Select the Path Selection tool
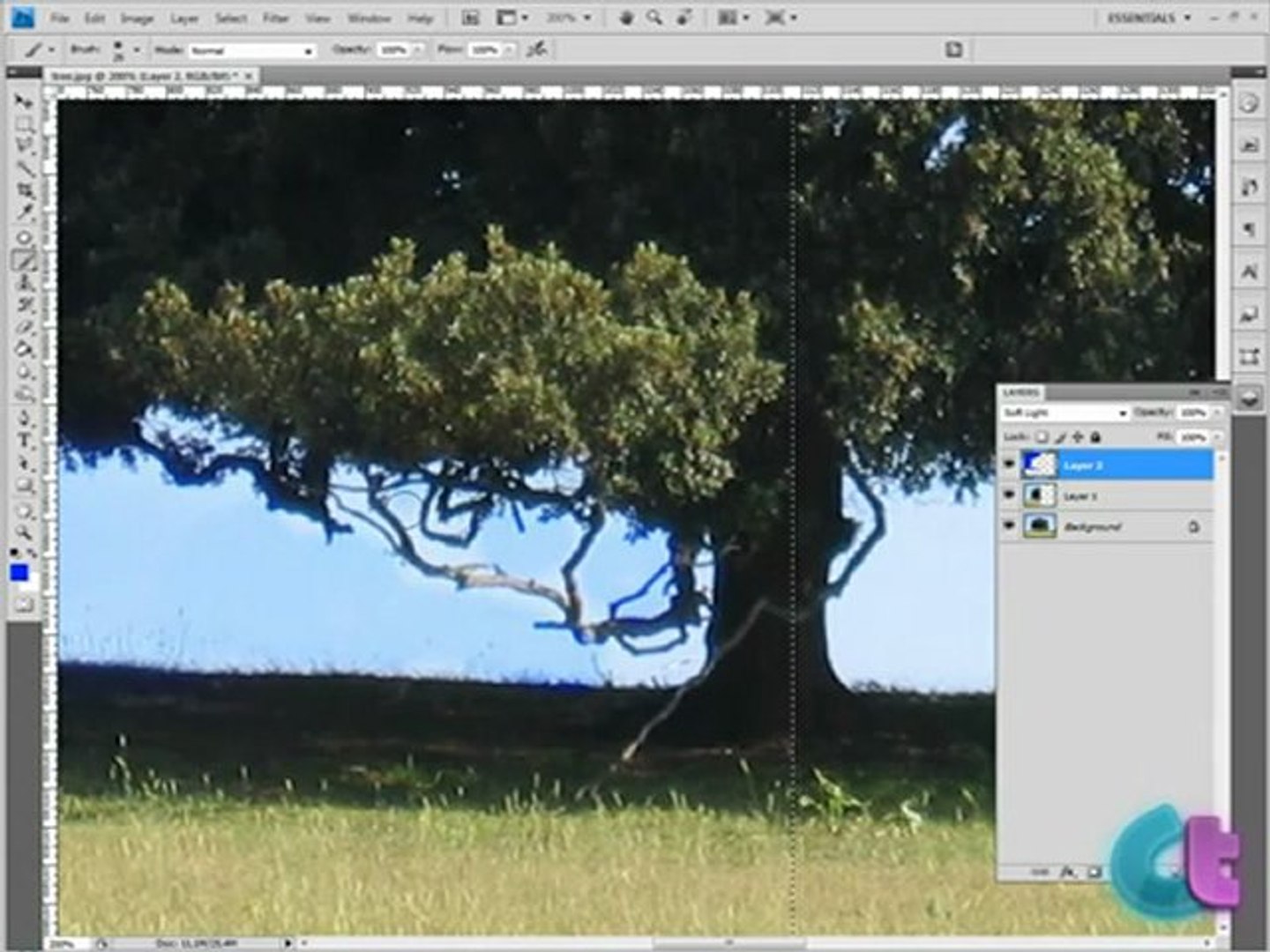Image resolution: width=1270 pixels, height=952 pixels. click(x=24, y=464)
